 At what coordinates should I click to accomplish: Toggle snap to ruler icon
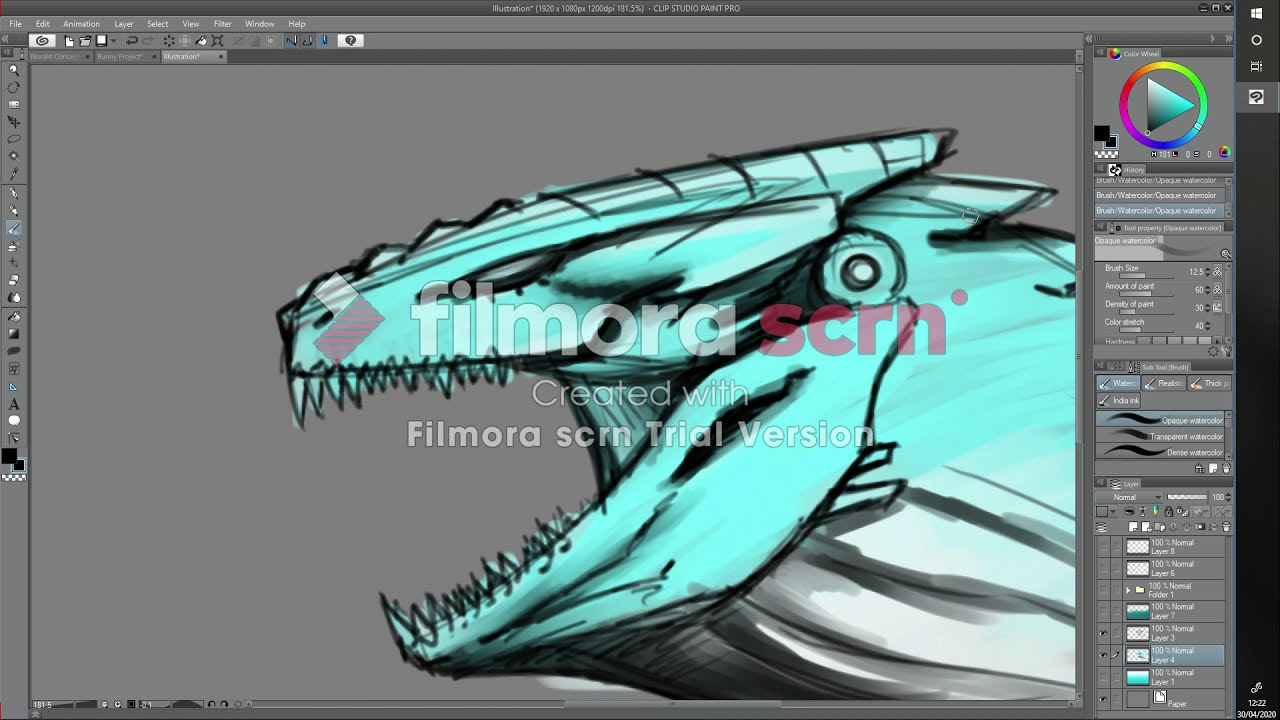291,41
